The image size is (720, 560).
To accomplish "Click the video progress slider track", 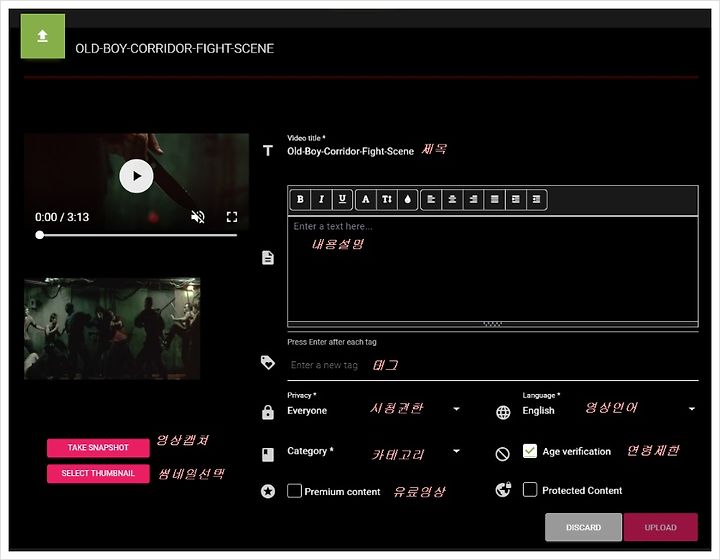I will (x=136, y=235).
